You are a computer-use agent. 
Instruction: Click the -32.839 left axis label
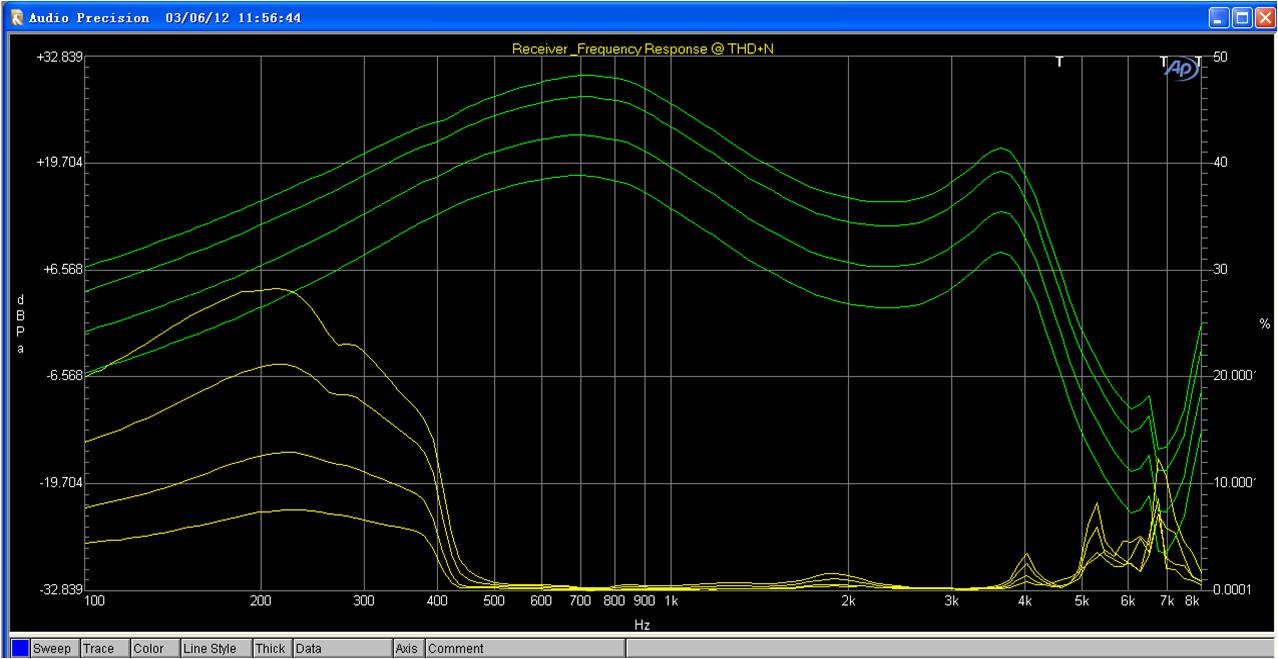(60, 588)
